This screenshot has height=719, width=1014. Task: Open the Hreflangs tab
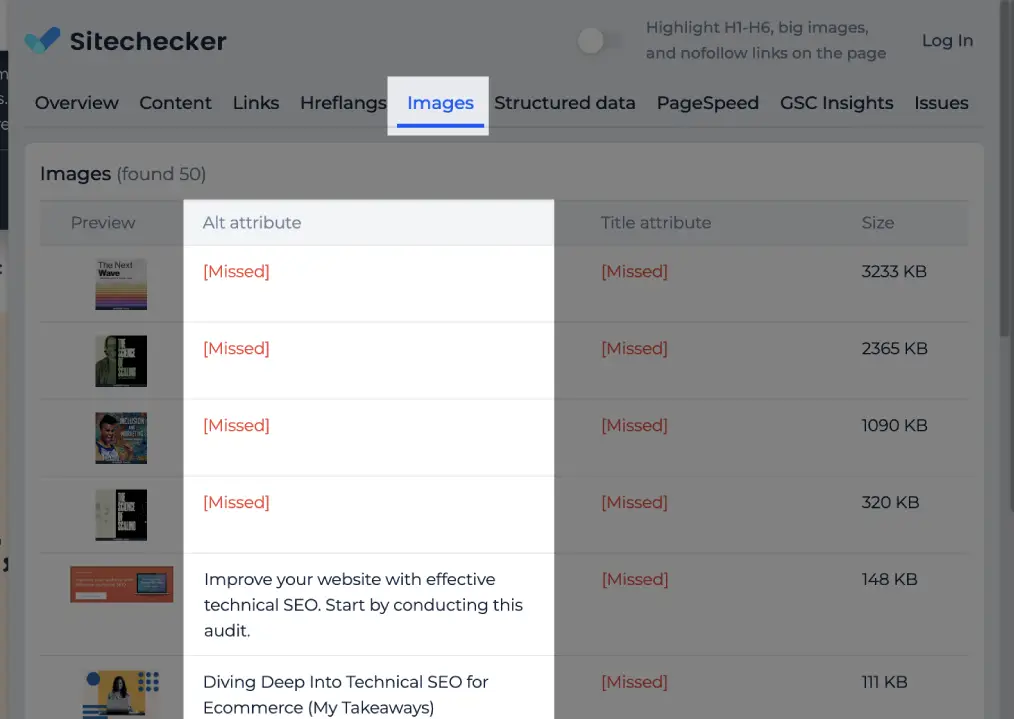(x=342, y=103)
